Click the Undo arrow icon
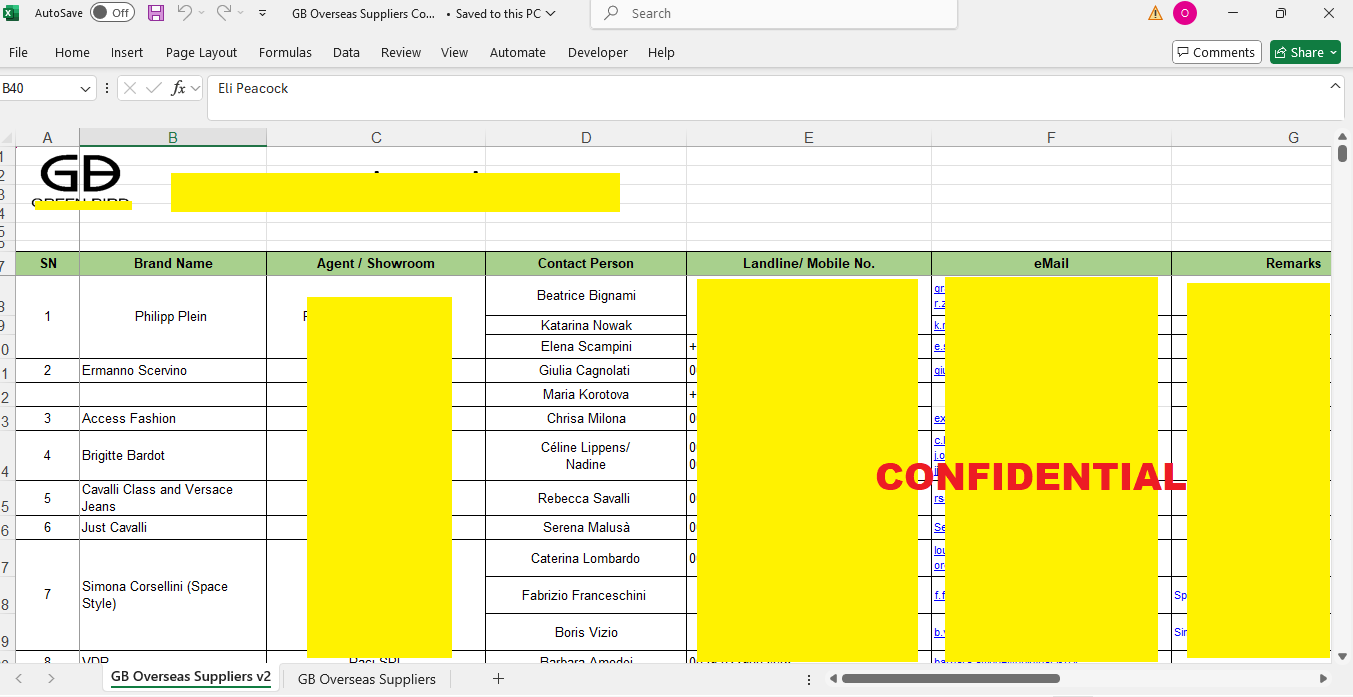Image resolution: width=1353 pixels, height=697 pixels. pos(184,13)
